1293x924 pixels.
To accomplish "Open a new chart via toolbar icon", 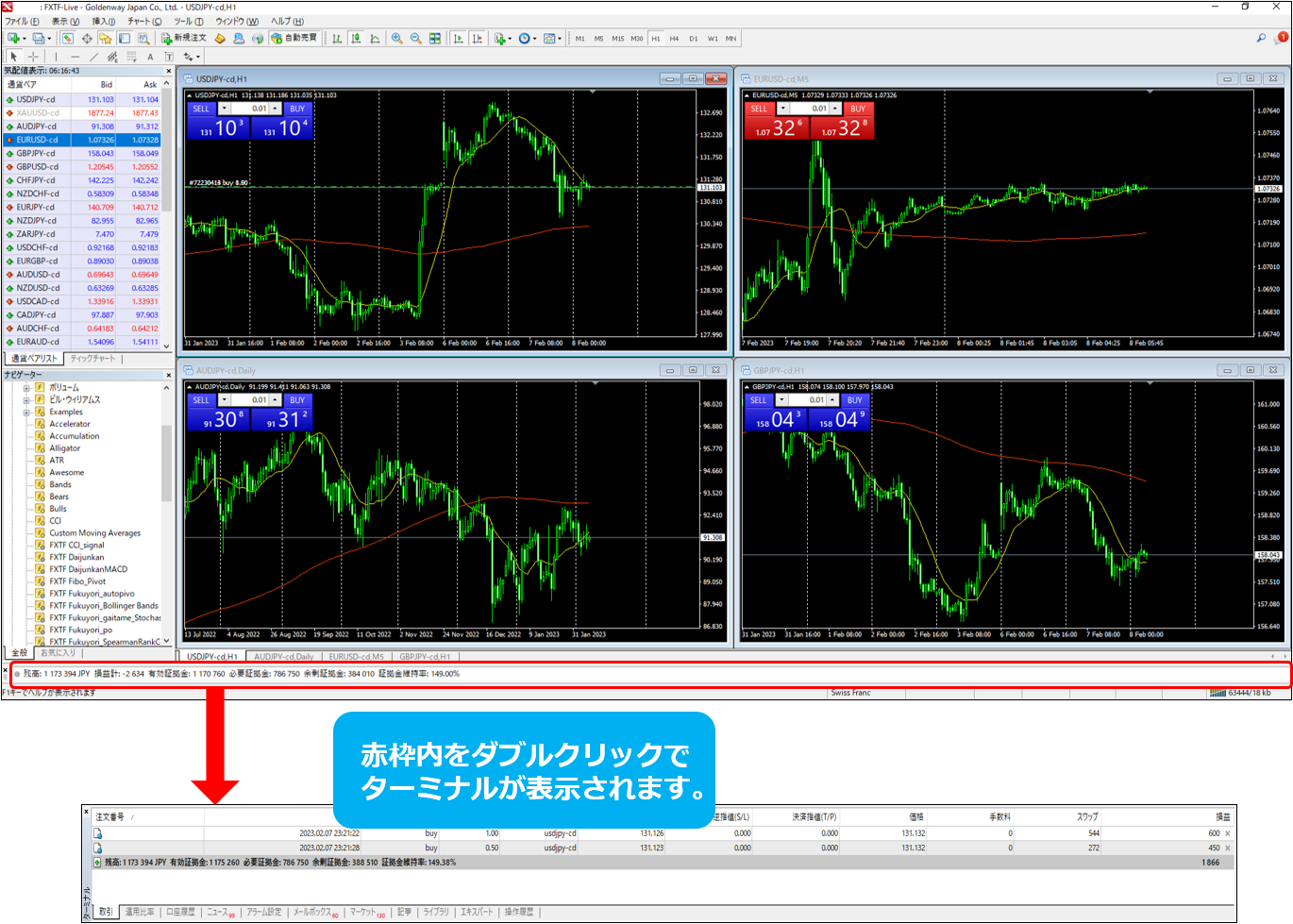I will click(13, 39).
